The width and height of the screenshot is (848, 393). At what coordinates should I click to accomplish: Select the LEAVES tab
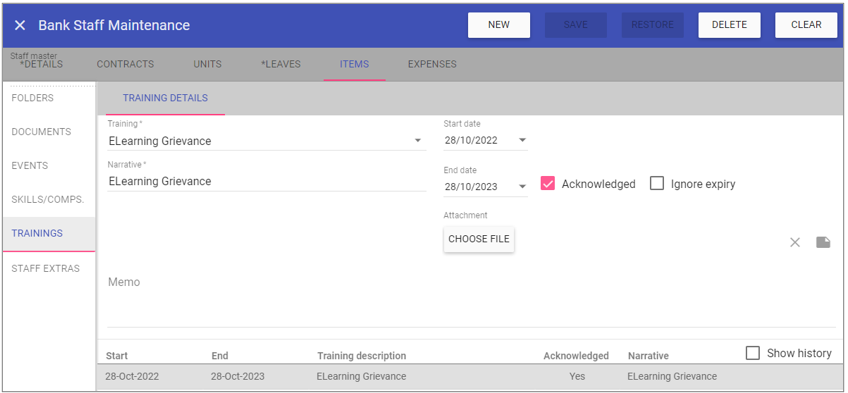(281, 64)
